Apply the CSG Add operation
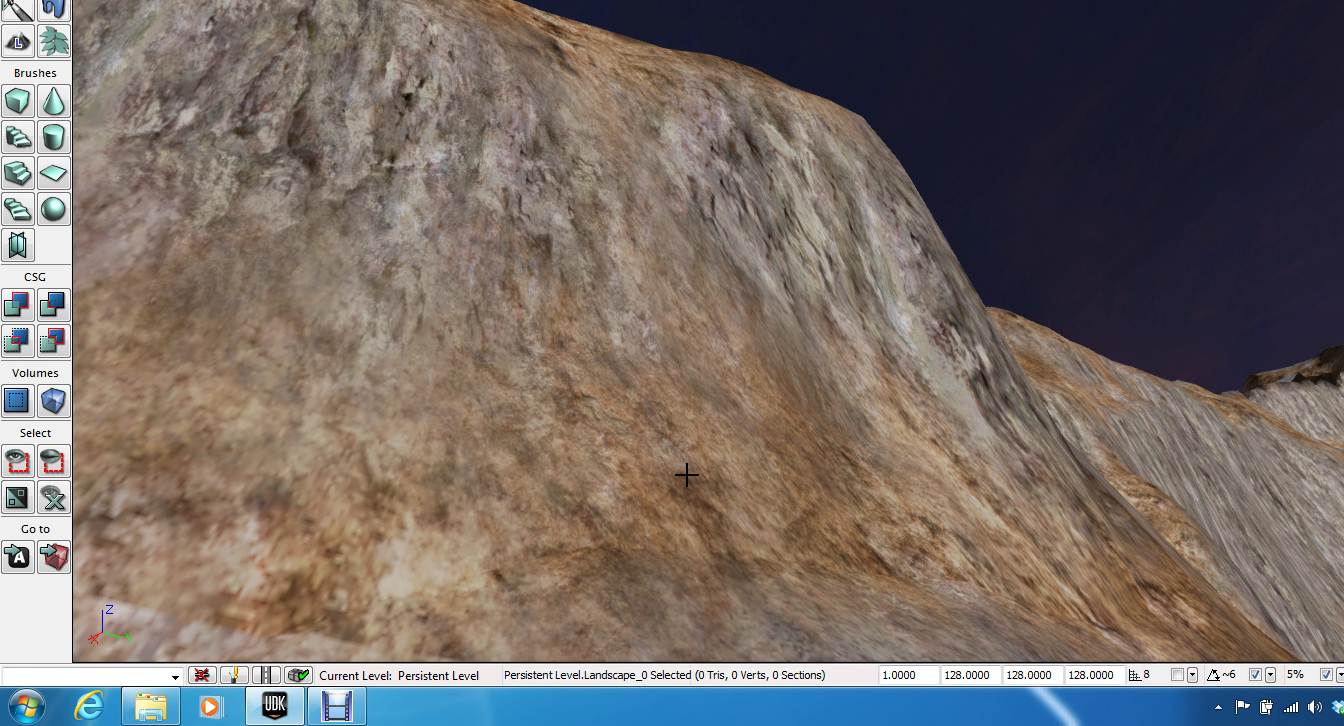The height and width of the screenshot is (726, 1344). [17, 305]
